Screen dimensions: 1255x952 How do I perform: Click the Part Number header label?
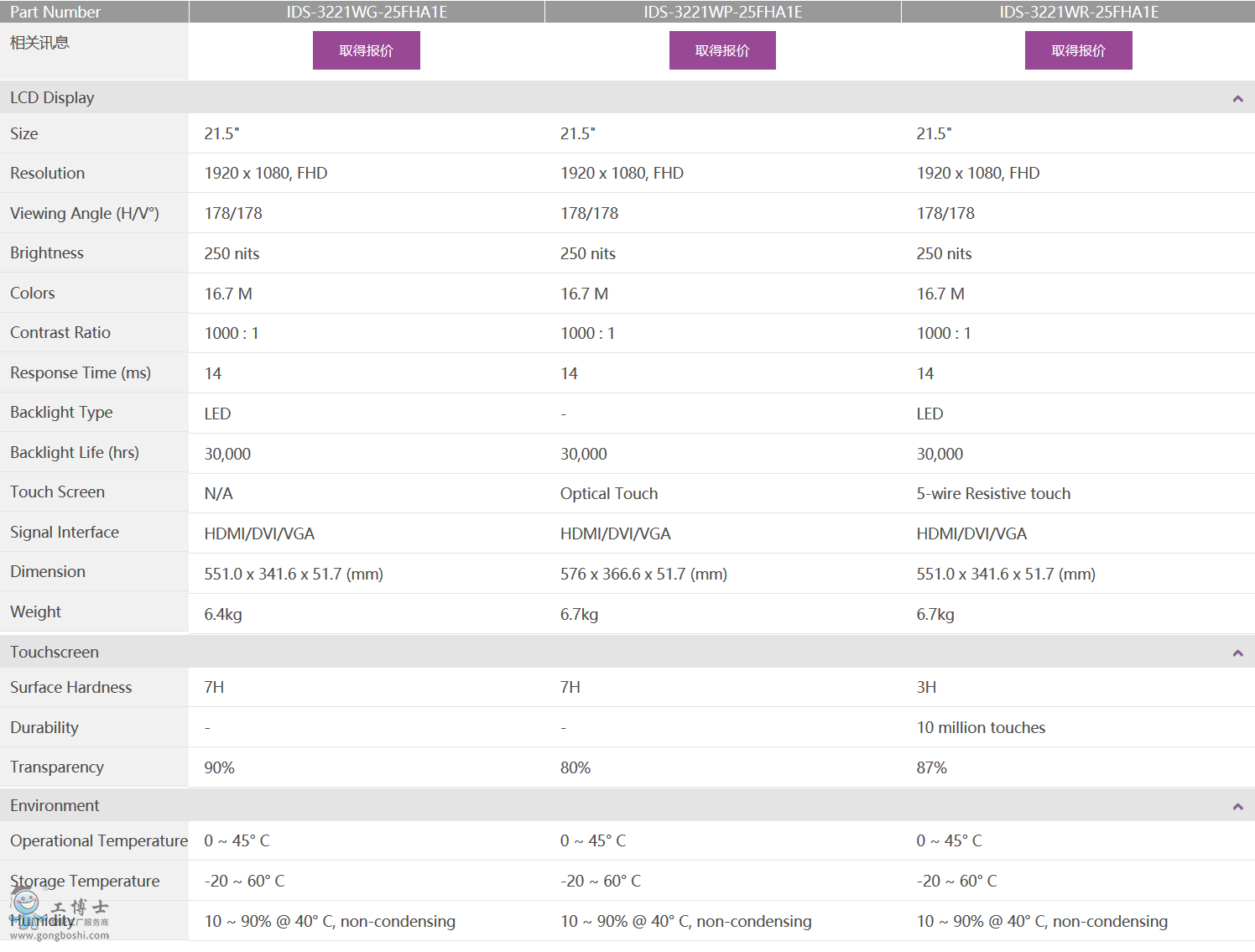[x=55, y=12]
